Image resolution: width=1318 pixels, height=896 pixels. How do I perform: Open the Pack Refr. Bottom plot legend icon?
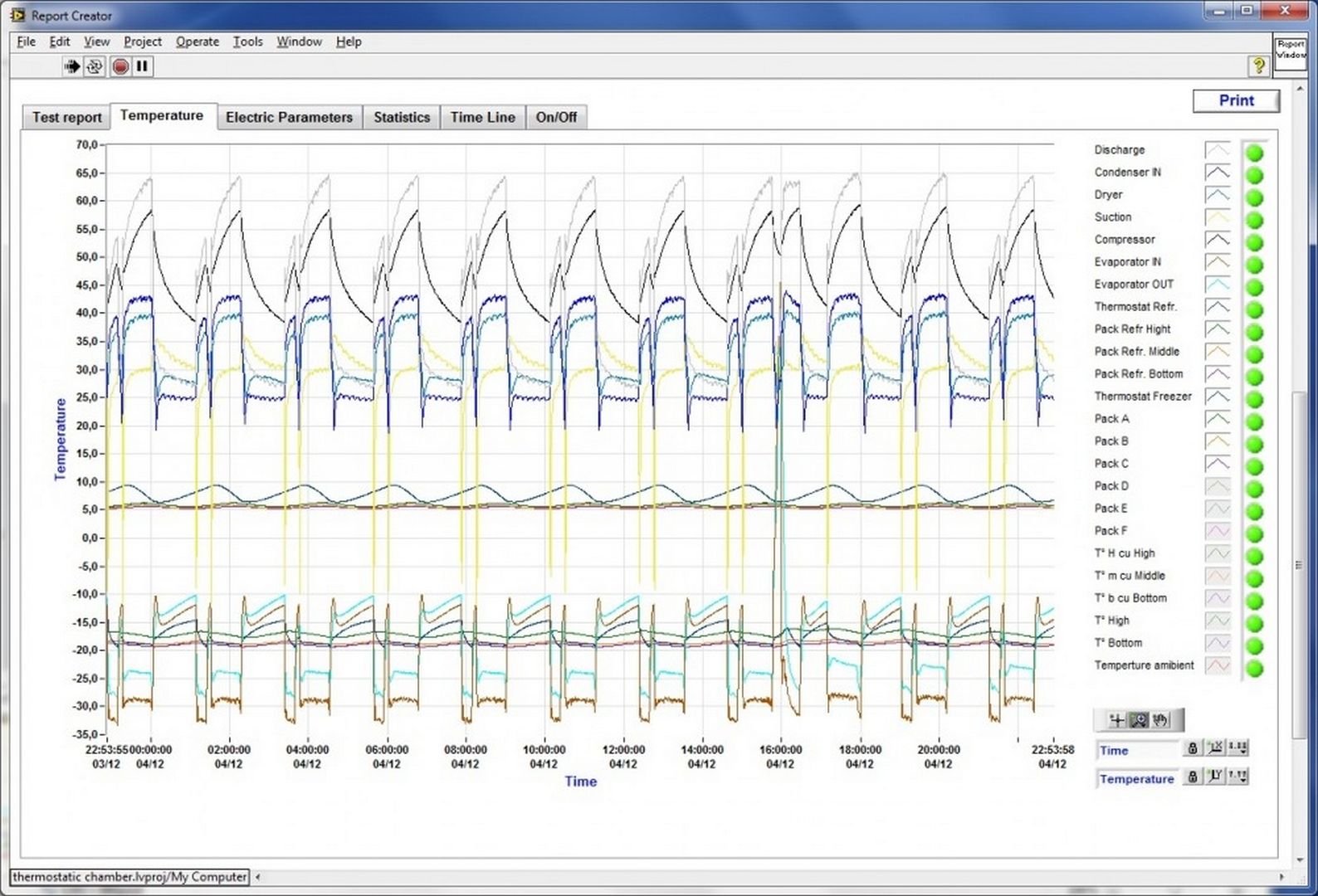point(1218,374)
